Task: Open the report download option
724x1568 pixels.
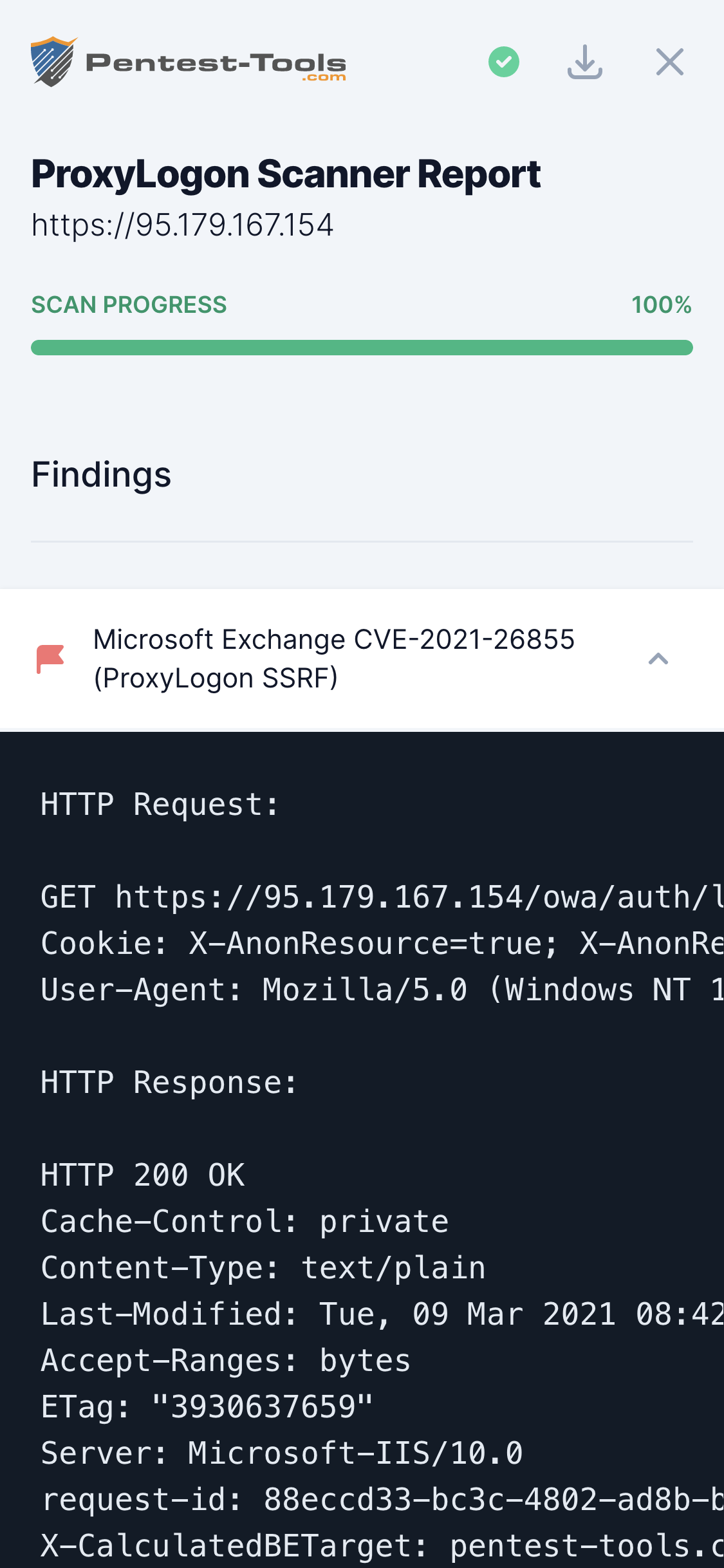Action: pos(584,61)
